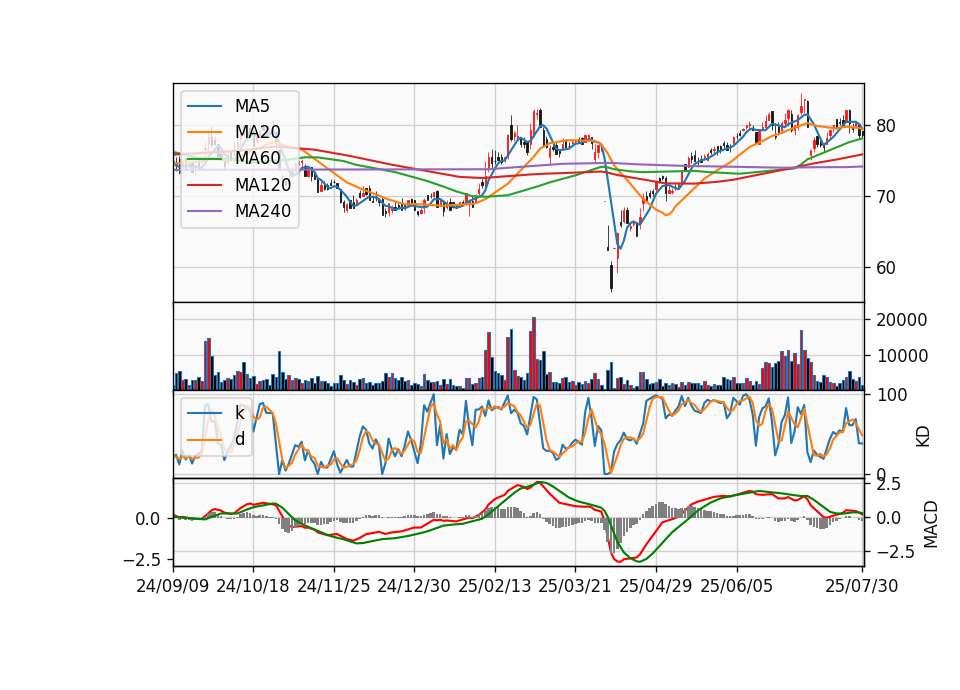Click the purple MA240 line sample in legend

click(204, 211)
